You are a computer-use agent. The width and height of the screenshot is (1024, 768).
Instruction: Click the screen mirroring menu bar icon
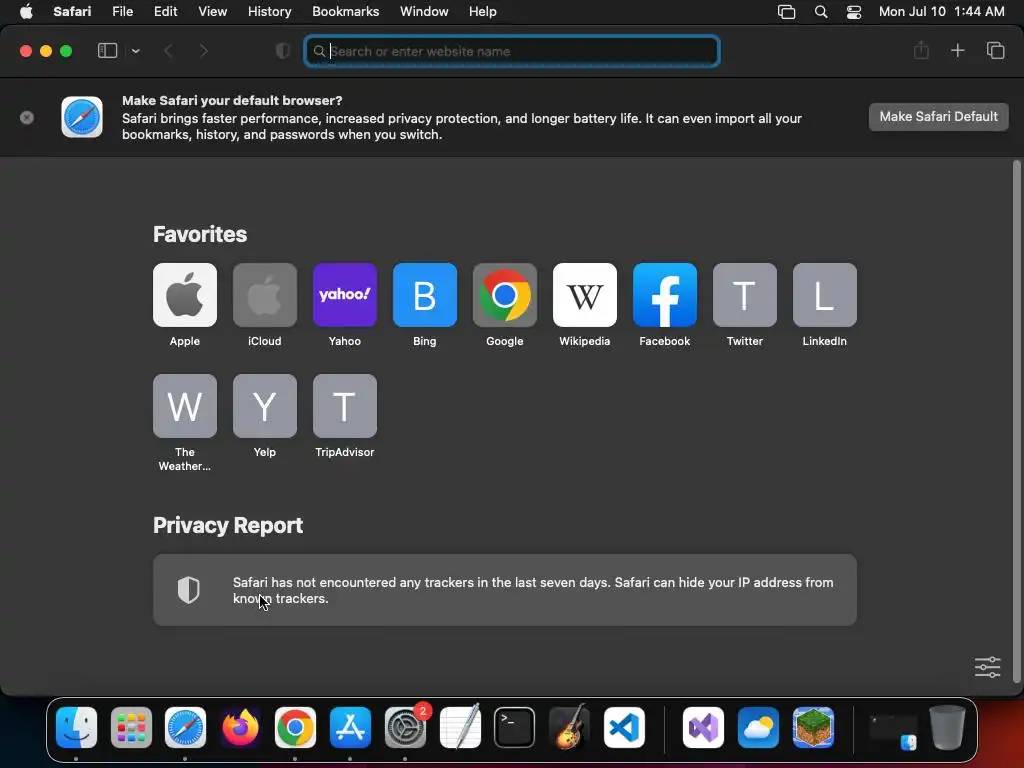(x=786, y=12)
